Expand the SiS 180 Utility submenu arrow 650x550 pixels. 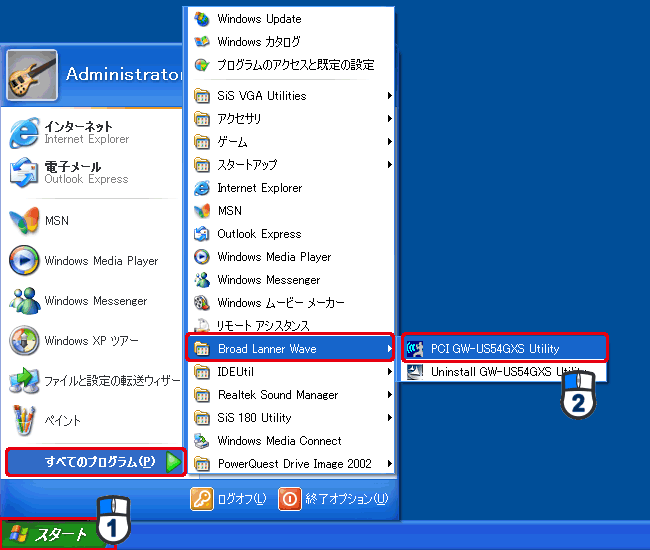pos(389,418)
